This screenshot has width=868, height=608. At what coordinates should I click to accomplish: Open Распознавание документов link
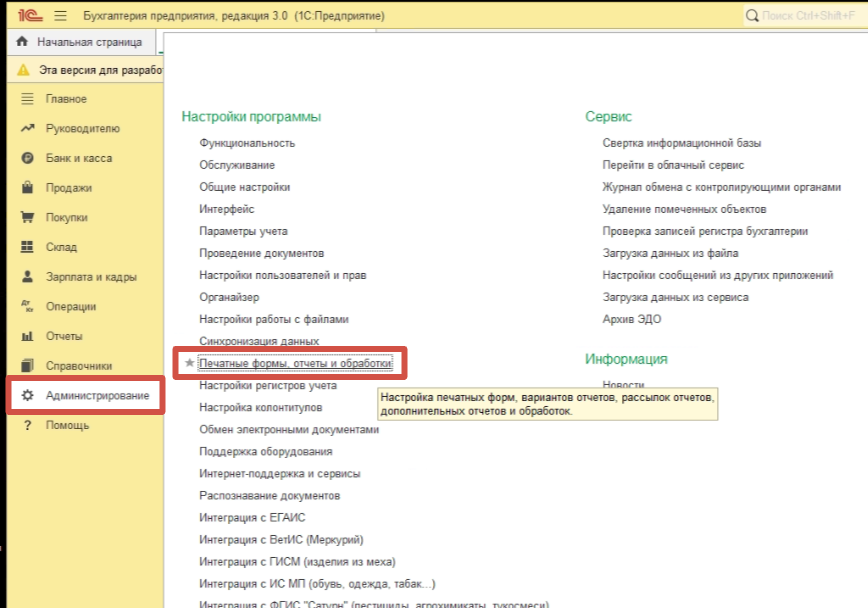[270, 496]
